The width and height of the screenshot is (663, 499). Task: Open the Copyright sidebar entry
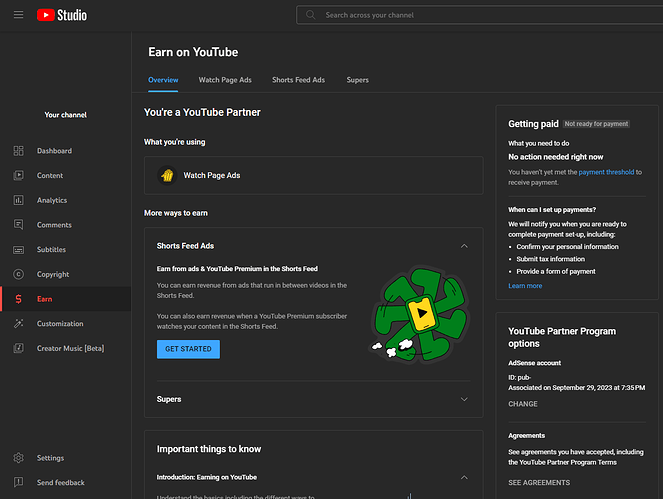[66, 274]
